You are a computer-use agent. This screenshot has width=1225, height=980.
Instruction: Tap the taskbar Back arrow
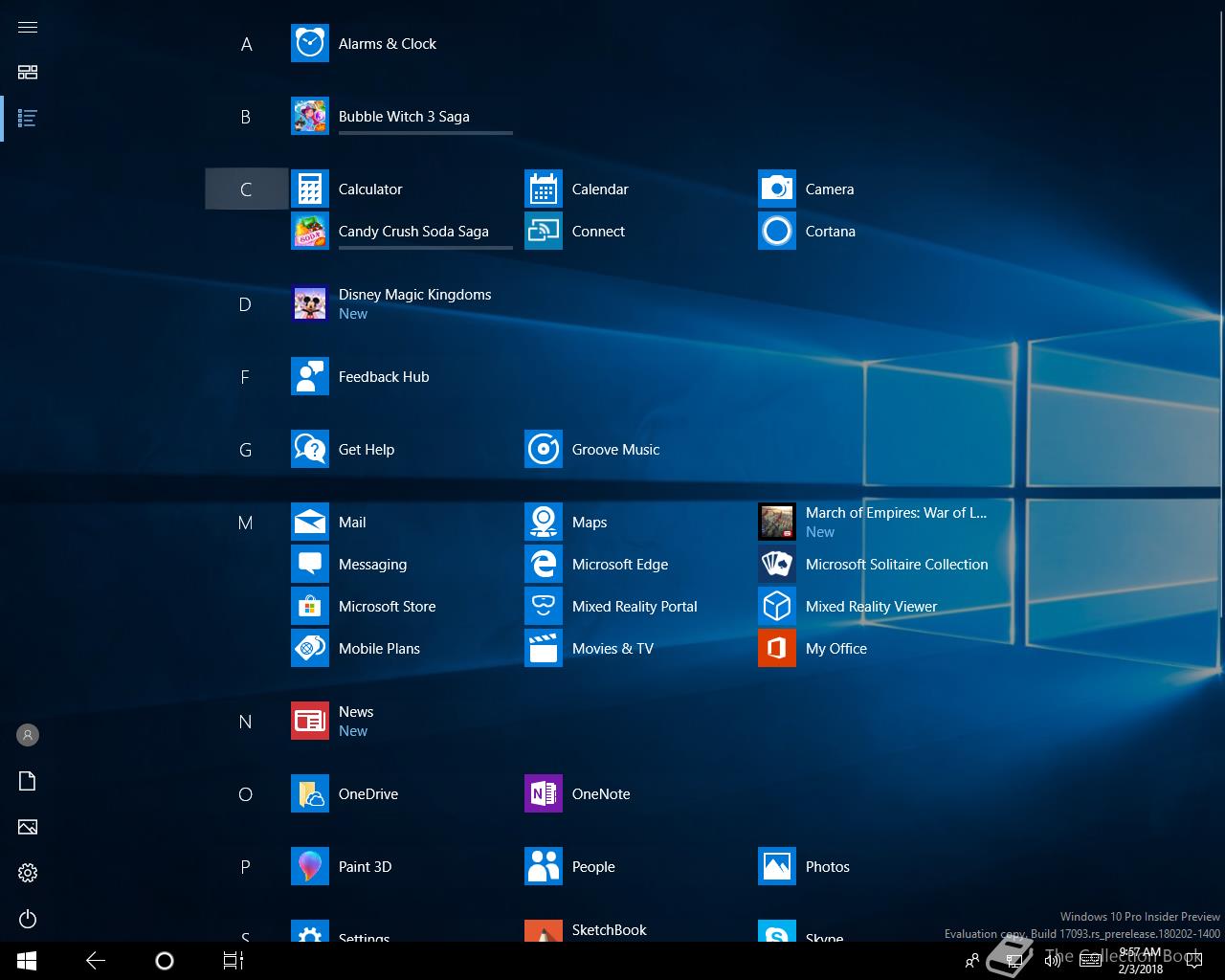tap(96, 961)
